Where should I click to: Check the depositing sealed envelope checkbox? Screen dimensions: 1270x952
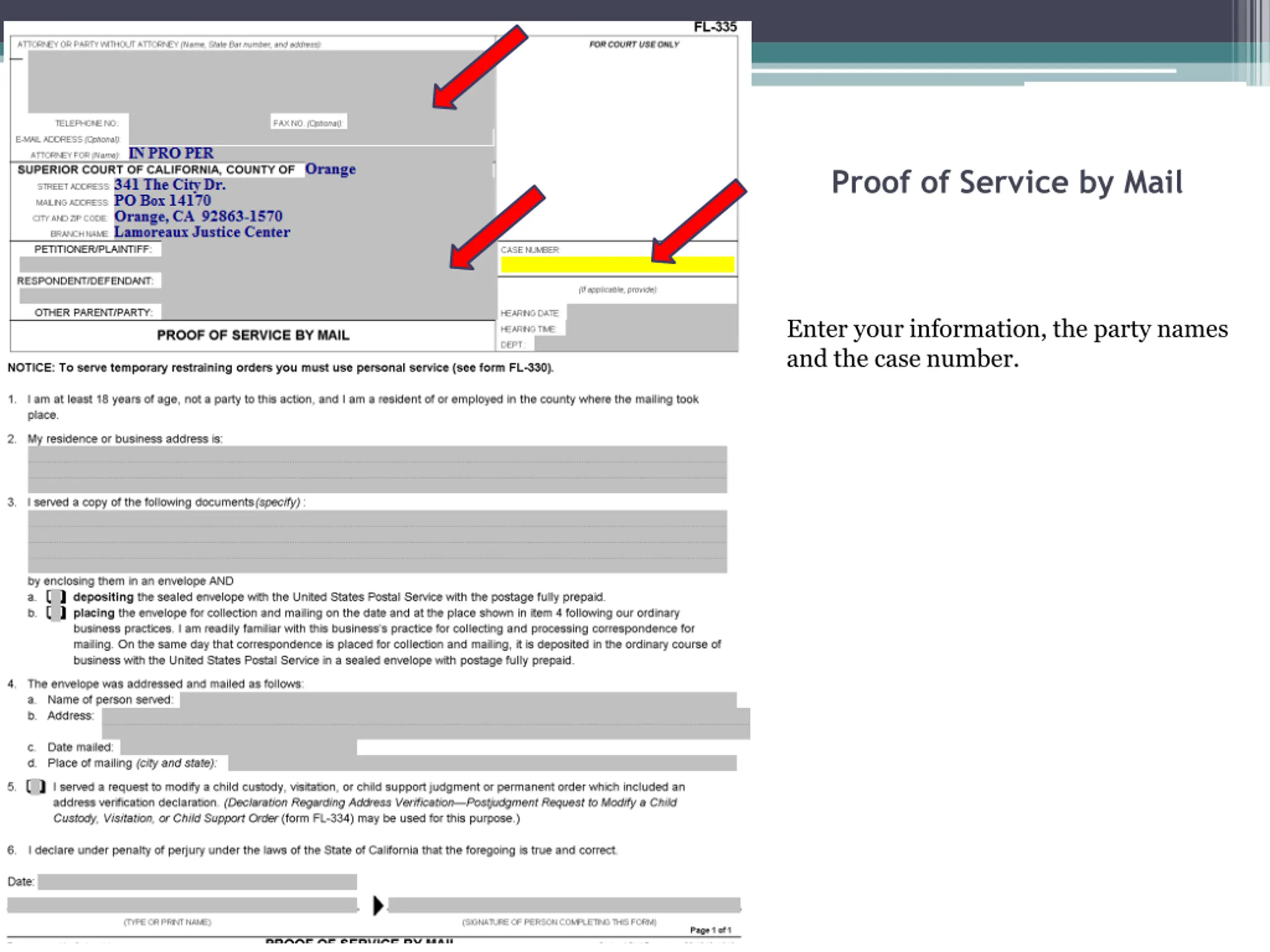56,597
